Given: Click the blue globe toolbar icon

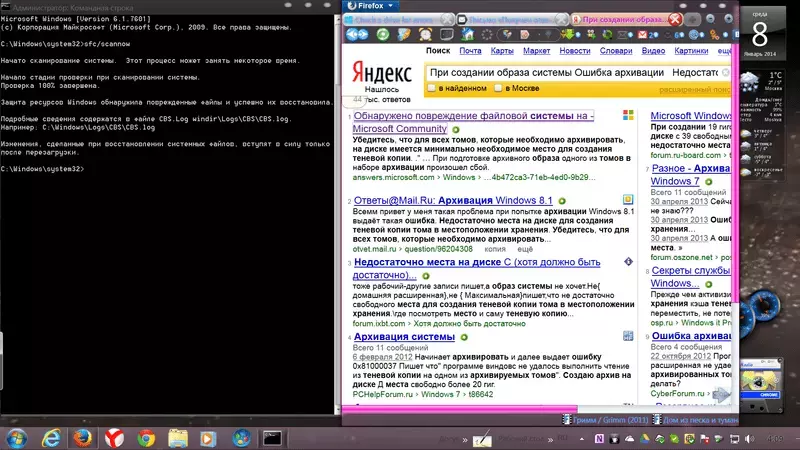Looking at the screenshot, I should point(694,35).
